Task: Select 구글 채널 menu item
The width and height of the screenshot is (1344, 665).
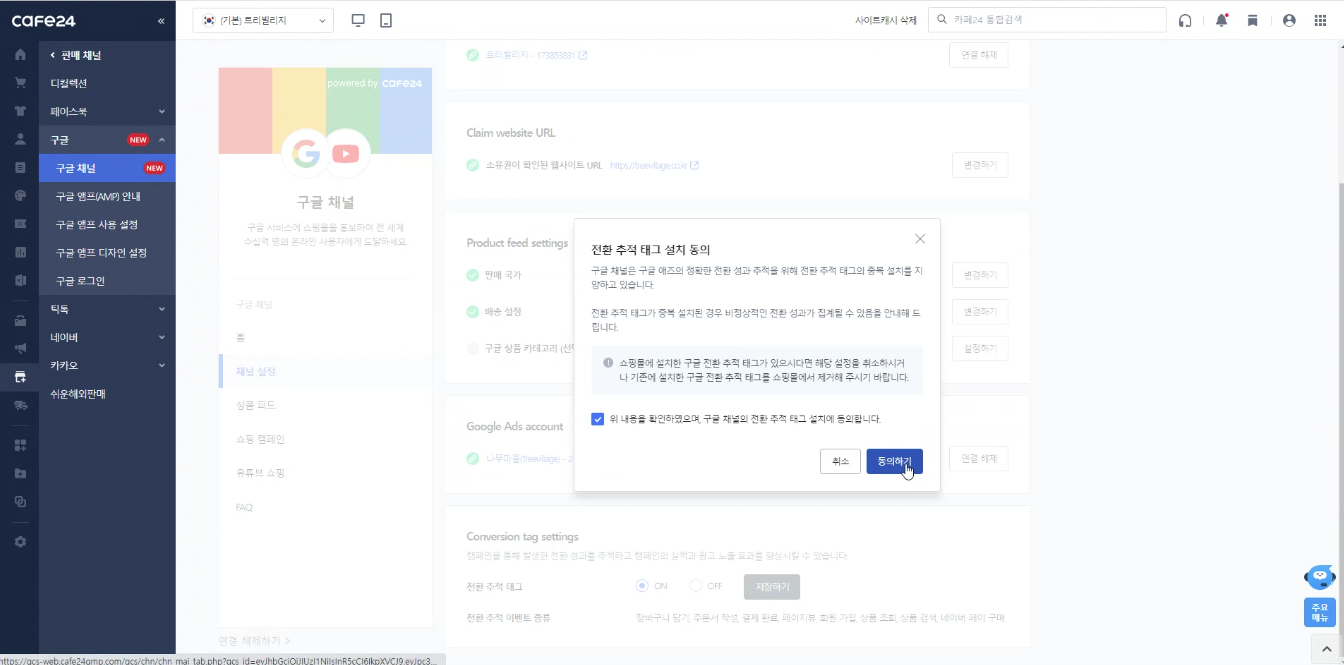Action: click(107, 168)
